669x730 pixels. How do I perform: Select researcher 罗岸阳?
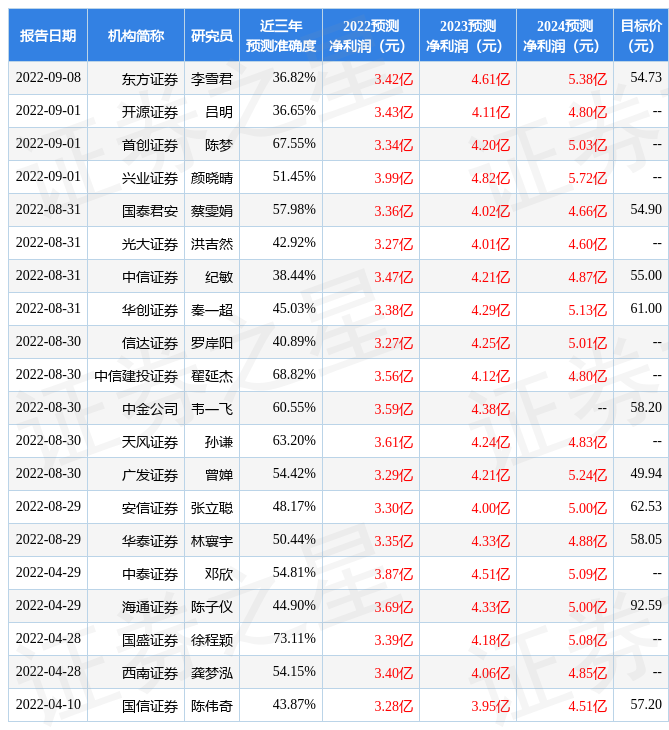(x=212, y=344)
